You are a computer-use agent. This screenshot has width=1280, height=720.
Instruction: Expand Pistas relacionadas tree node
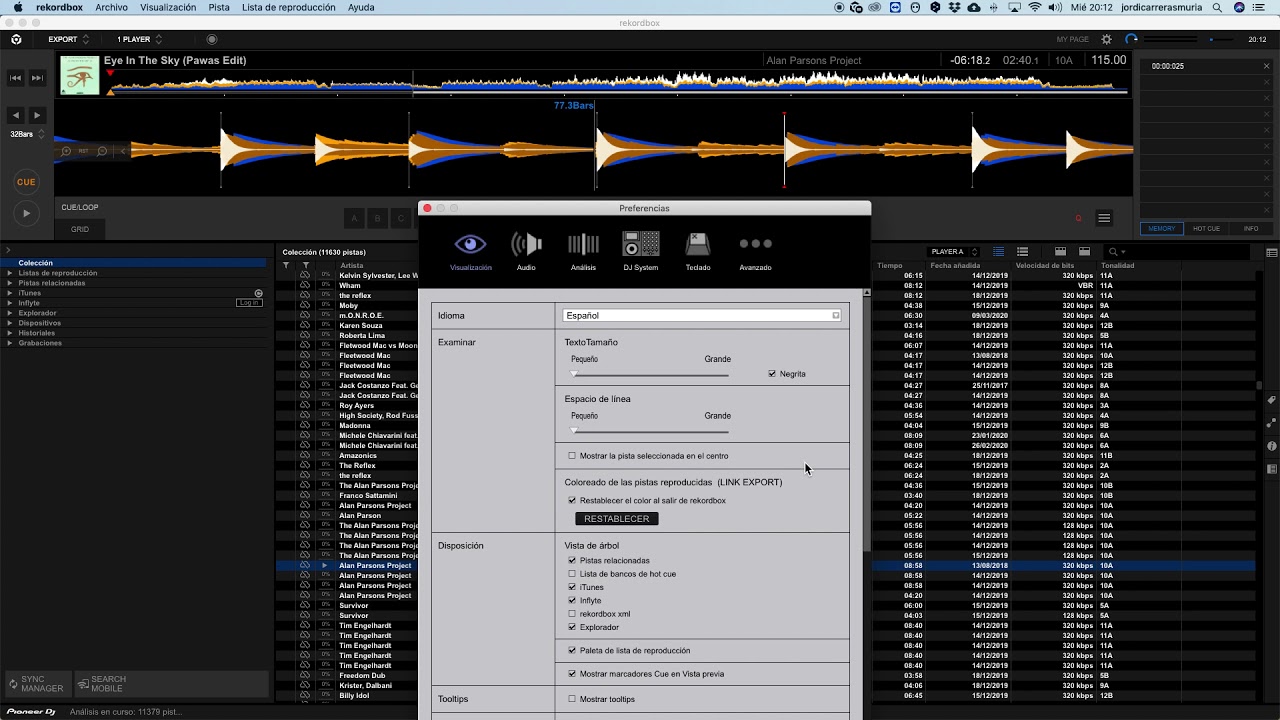coord(10,283)
